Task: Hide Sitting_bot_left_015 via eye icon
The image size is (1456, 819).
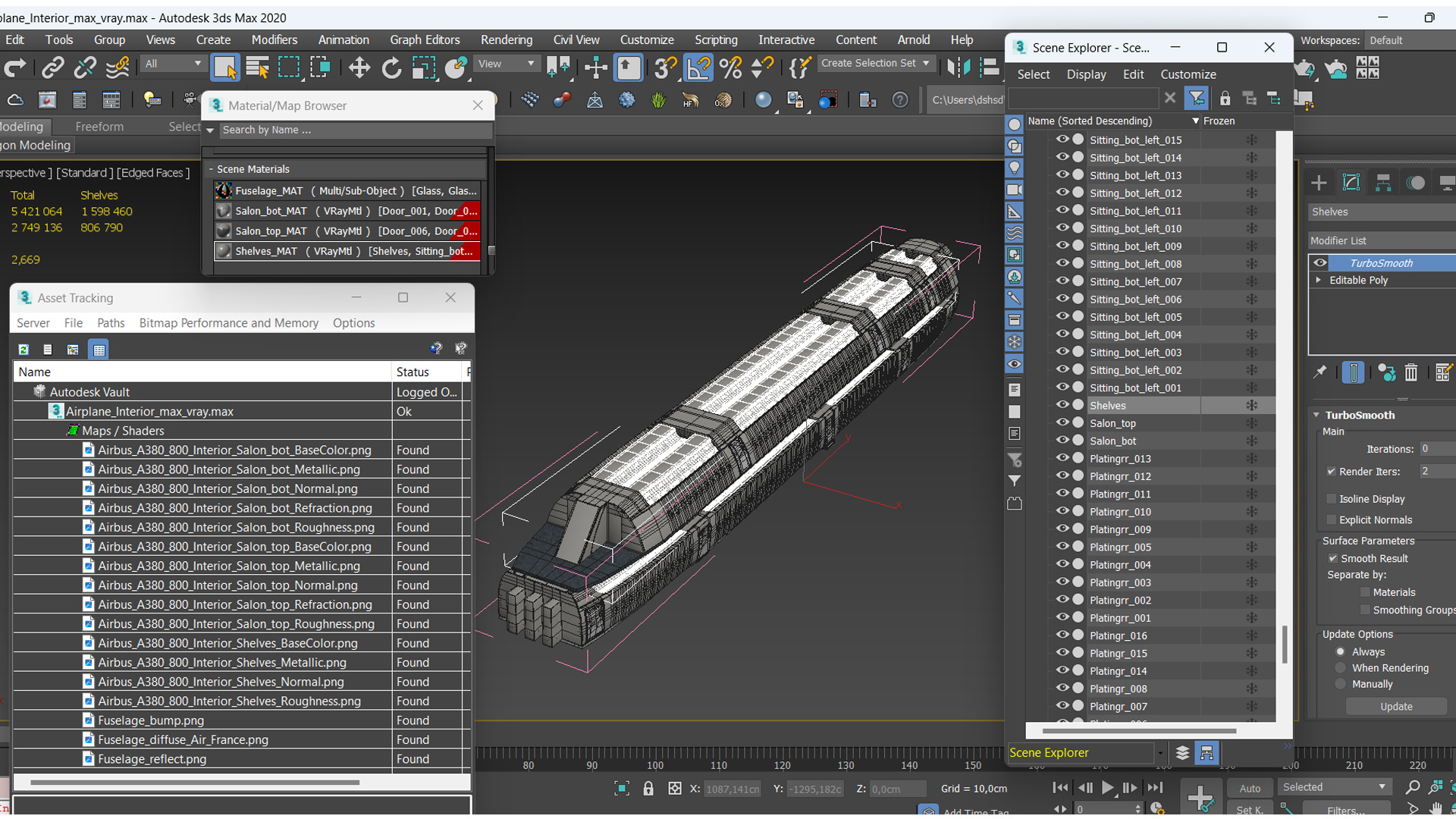Action: [1062, 140]
